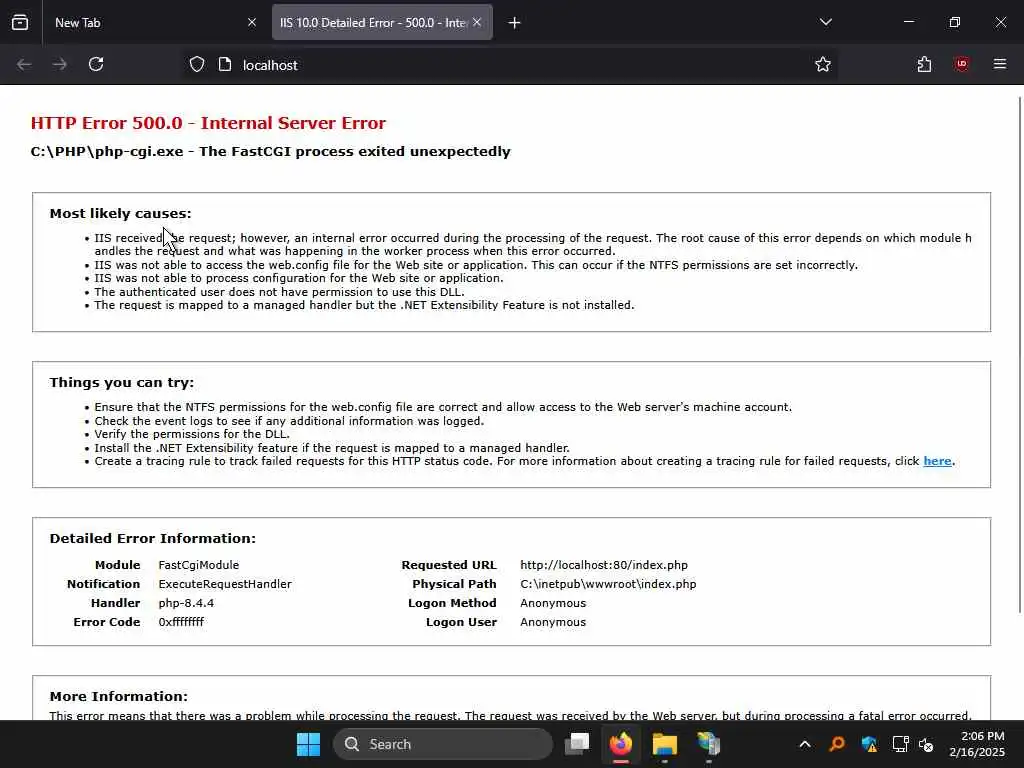Viewport: 1024px width, 768px height.
Task: Select the 0xffffffff error code
Action: pos(181,622)
